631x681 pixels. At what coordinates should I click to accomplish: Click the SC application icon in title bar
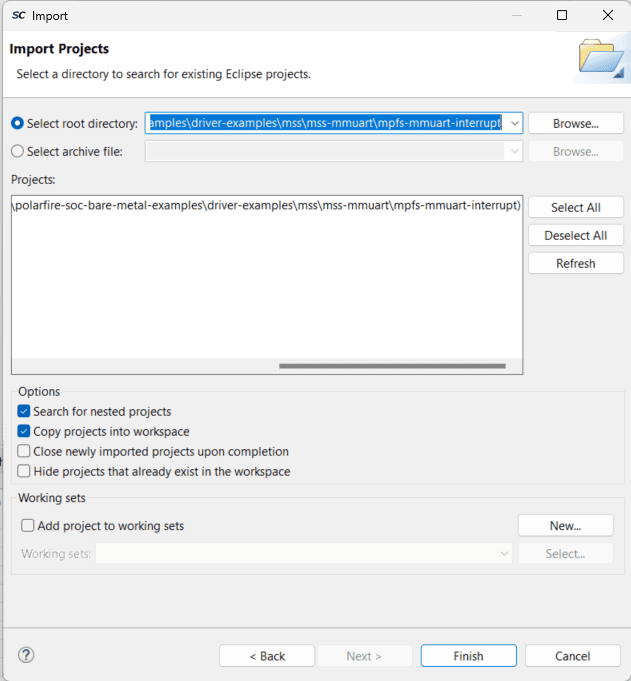18,16
